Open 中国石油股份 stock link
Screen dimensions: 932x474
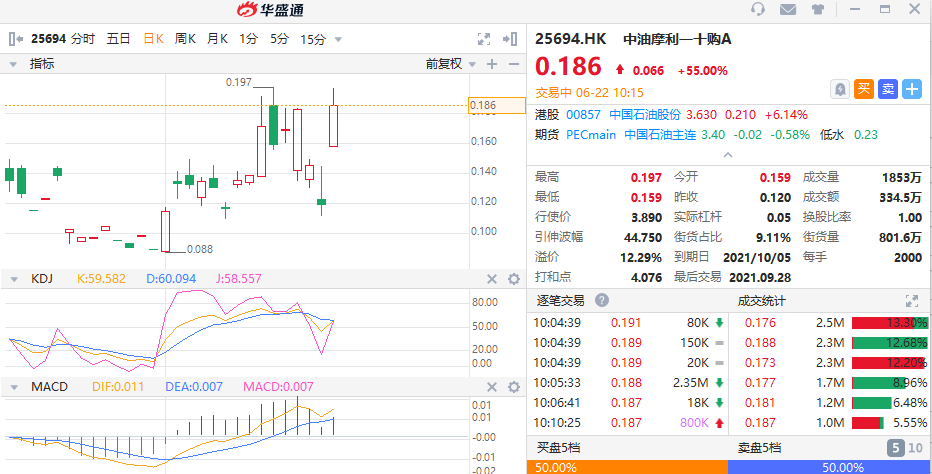click(x=645, y=115)
